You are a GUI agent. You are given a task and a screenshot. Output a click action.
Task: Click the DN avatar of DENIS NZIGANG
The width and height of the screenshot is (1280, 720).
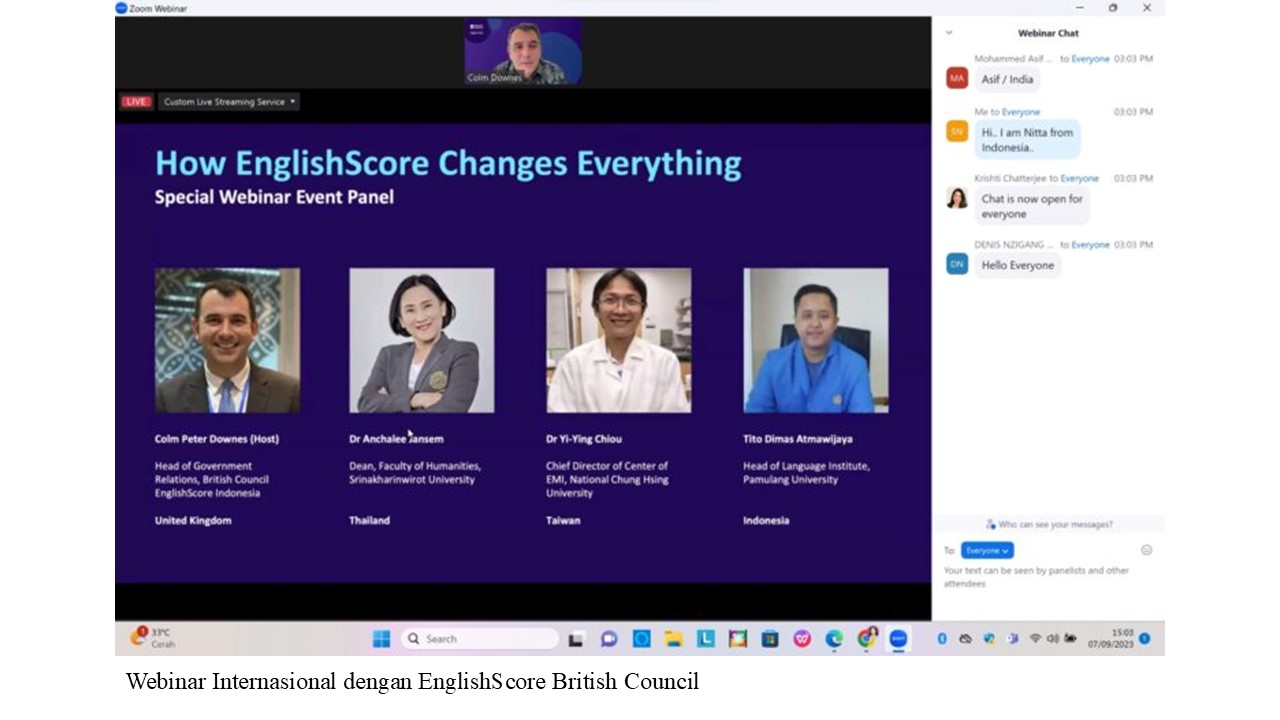tap(957, 264)
